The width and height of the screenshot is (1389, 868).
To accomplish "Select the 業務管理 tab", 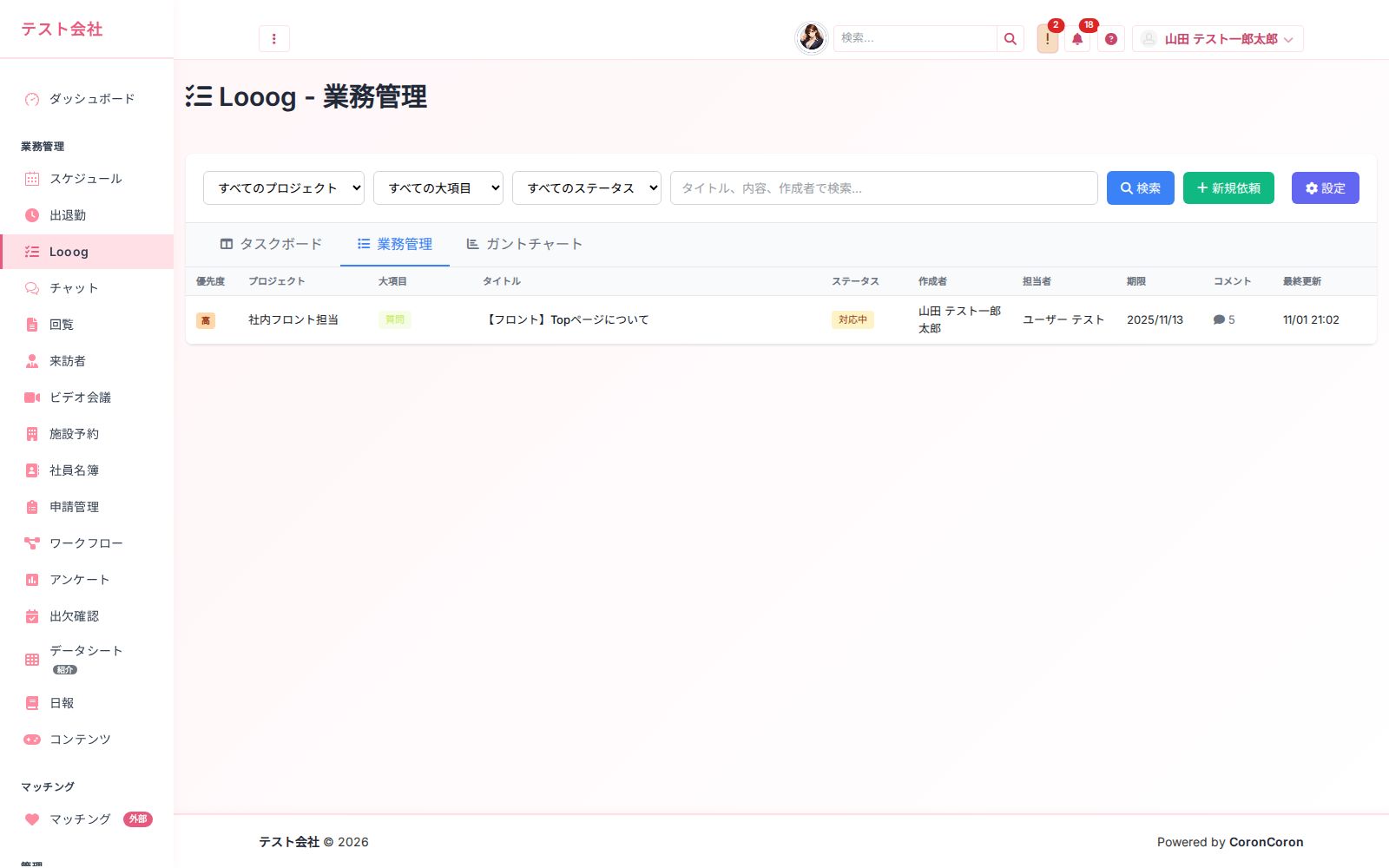I will 395,245.
